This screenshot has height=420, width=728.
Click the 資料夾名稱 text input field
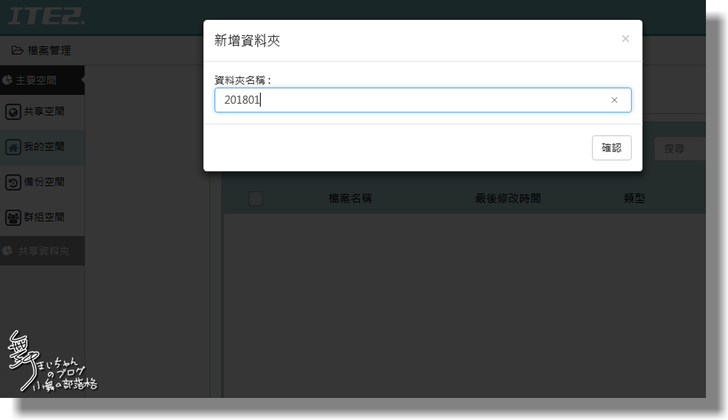(410, 100)
